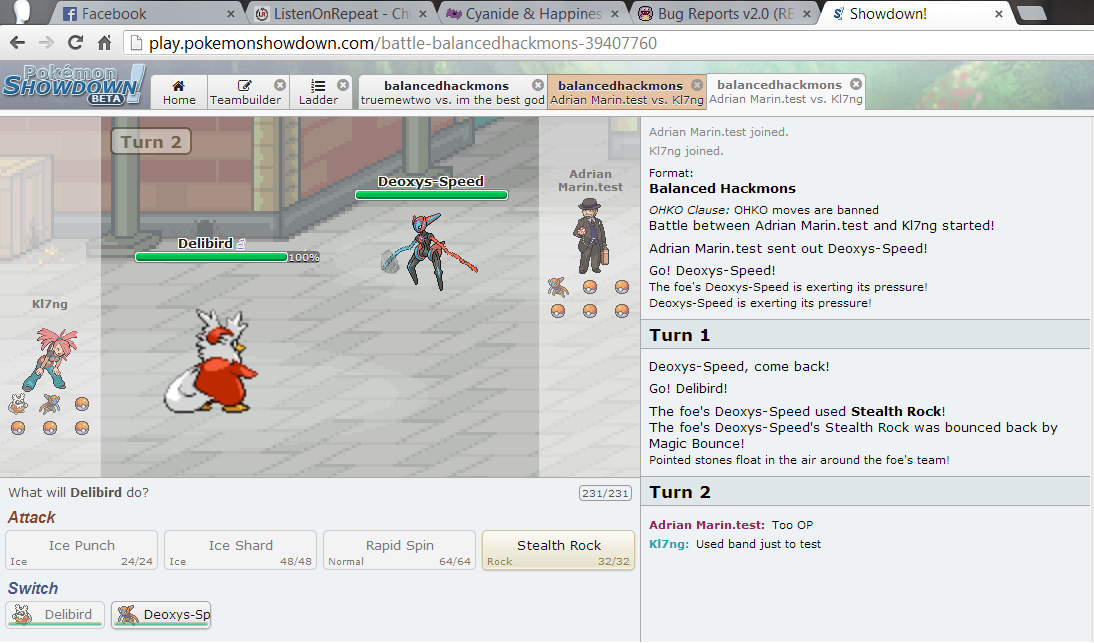This screenshot has height=643, width=1094.
Task: Click foe's Deoxys team icon
Action: pos(557,287)
